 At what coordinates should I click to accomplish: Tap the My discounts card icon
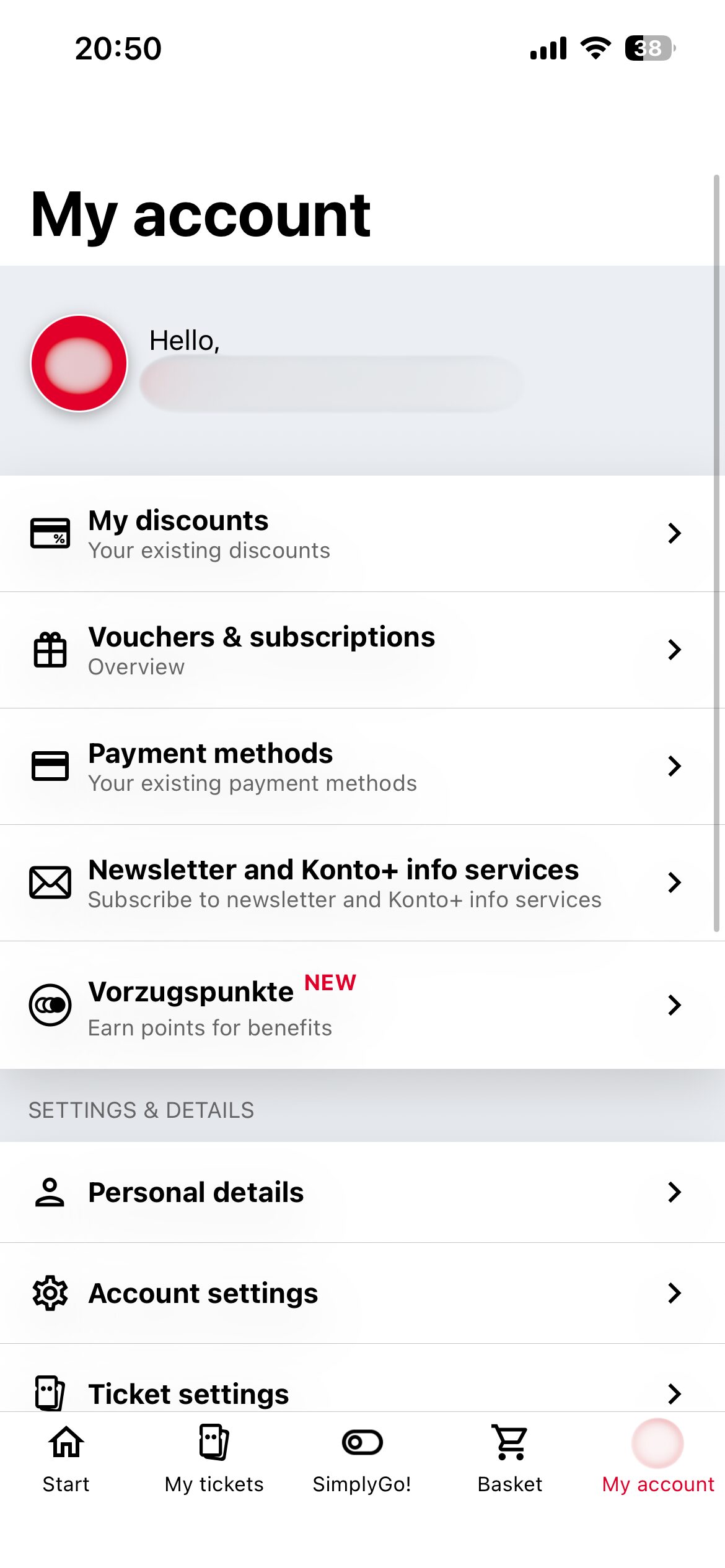coord(50,533)
